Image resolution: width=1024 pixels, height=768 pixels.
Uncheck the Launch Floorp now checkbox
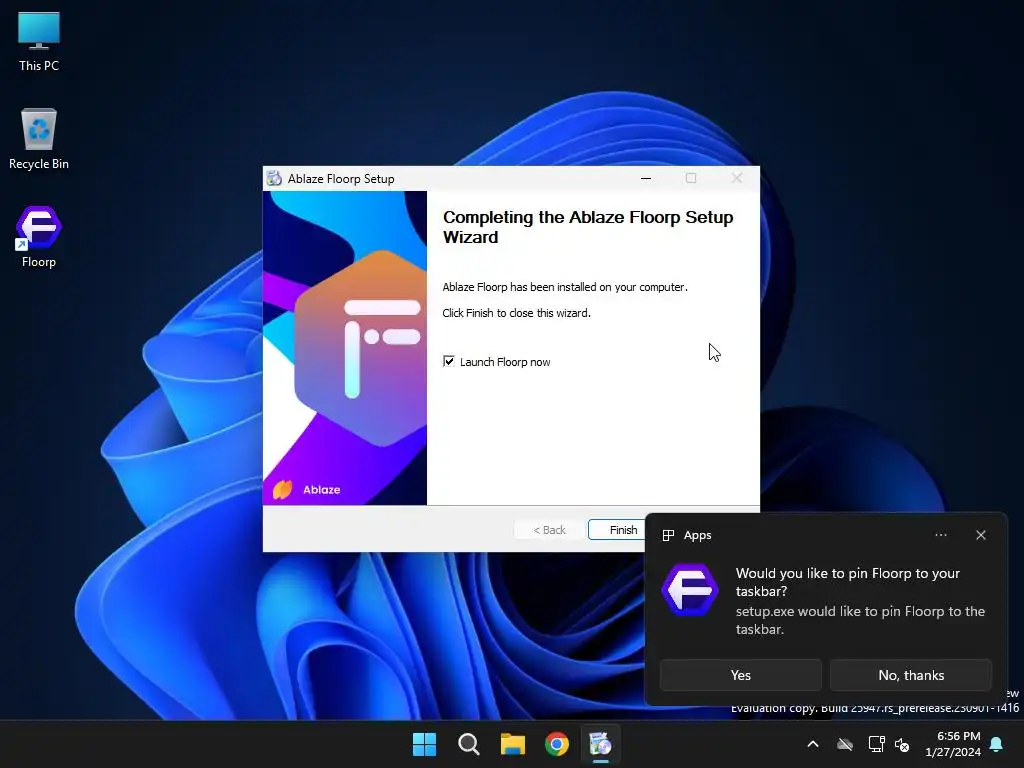click(449, 361)
